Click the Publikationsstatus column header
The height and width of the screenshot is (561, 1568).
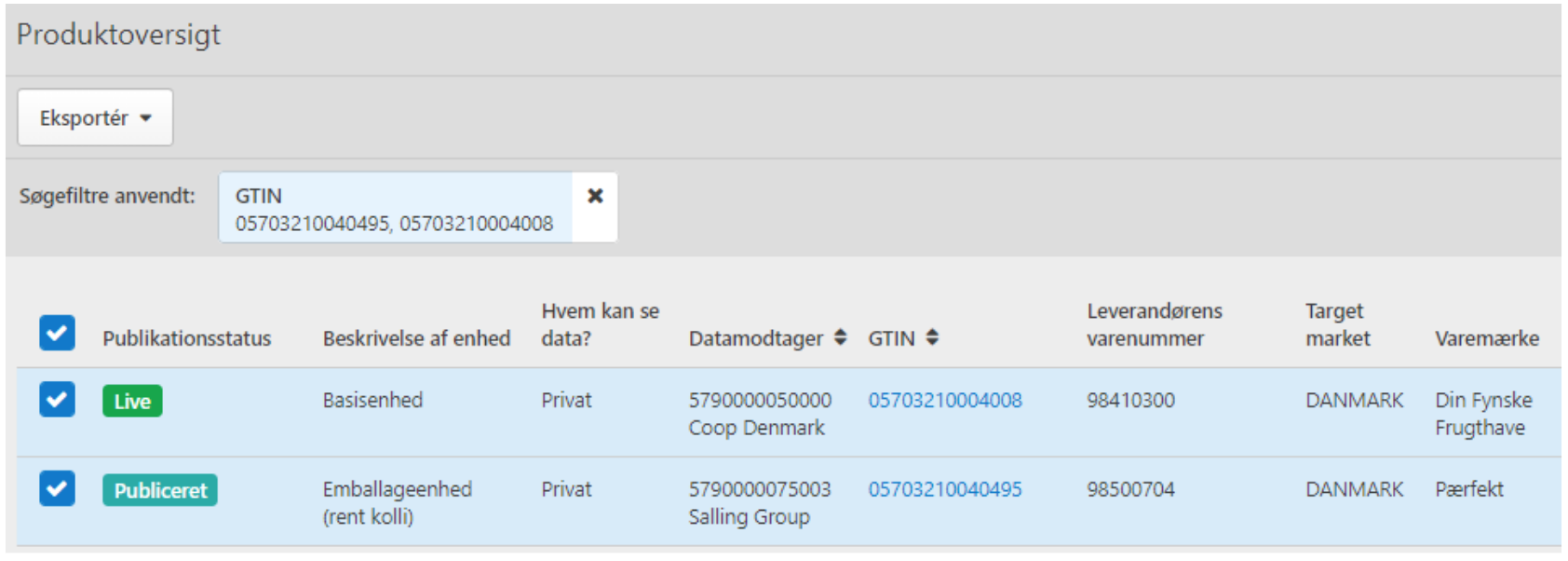[x=186, y=338]
